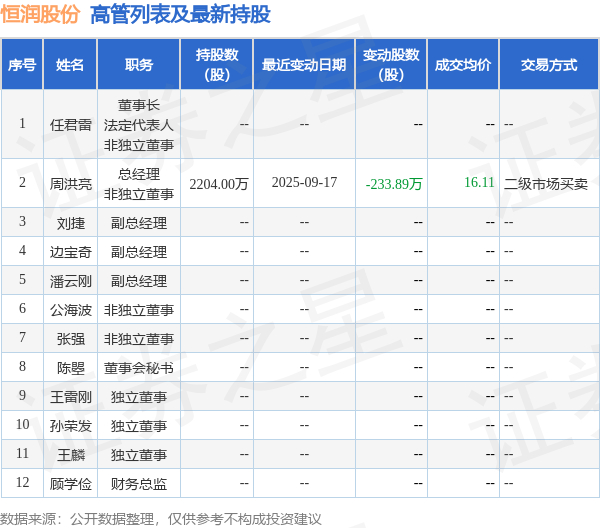The height and width of the screenshot is (528, 600).
Task: Click 独立董事 in 王麟's row
Action: click(x=139, y=455)
